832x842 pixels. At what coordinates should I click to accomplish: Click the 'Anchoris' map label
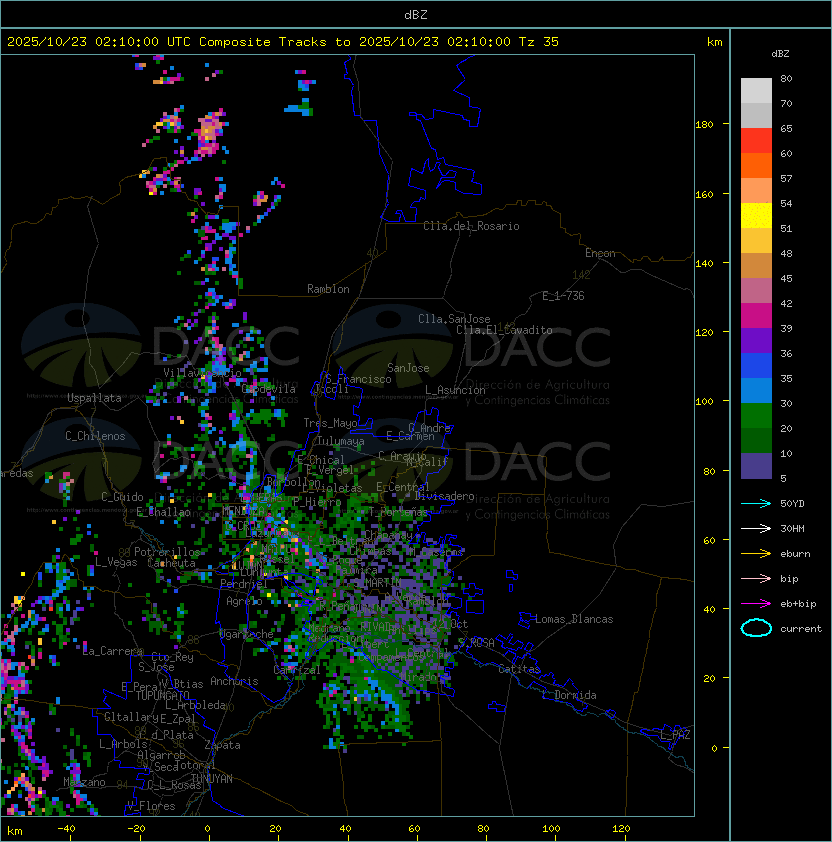(234, 681)
